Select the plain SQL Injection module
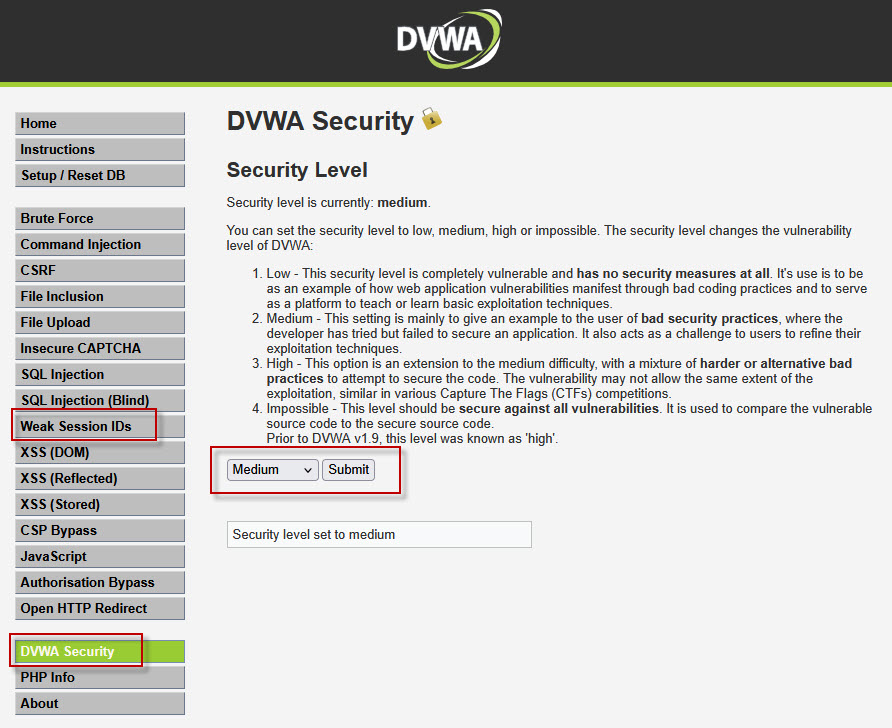Viewport: 892px width, 728px height. [x=100, y=374]
